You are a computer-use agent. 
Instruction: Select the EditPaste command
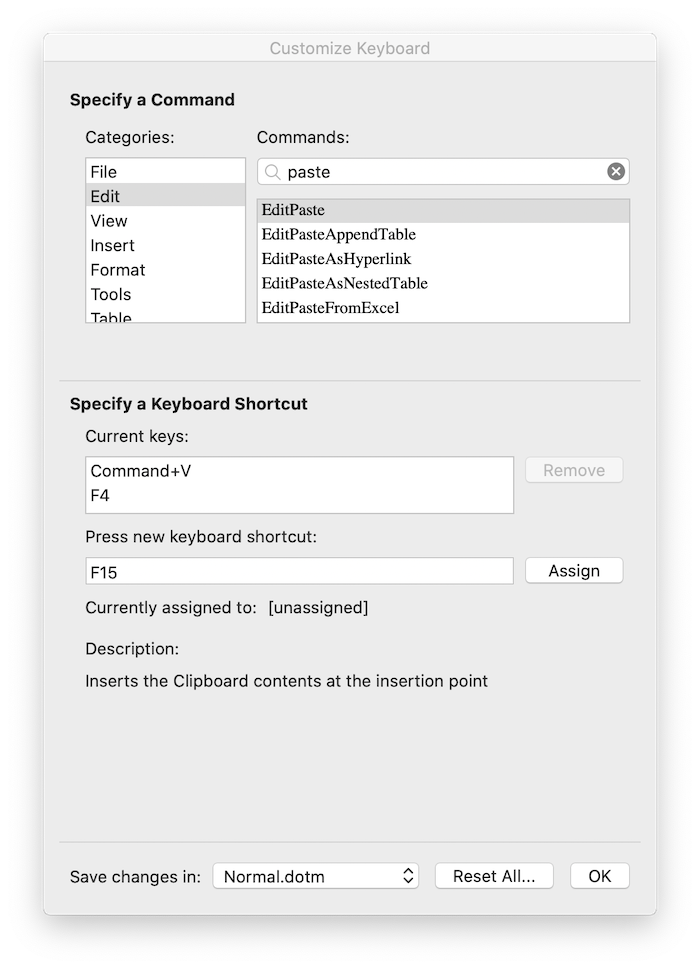tap(443, 210)
